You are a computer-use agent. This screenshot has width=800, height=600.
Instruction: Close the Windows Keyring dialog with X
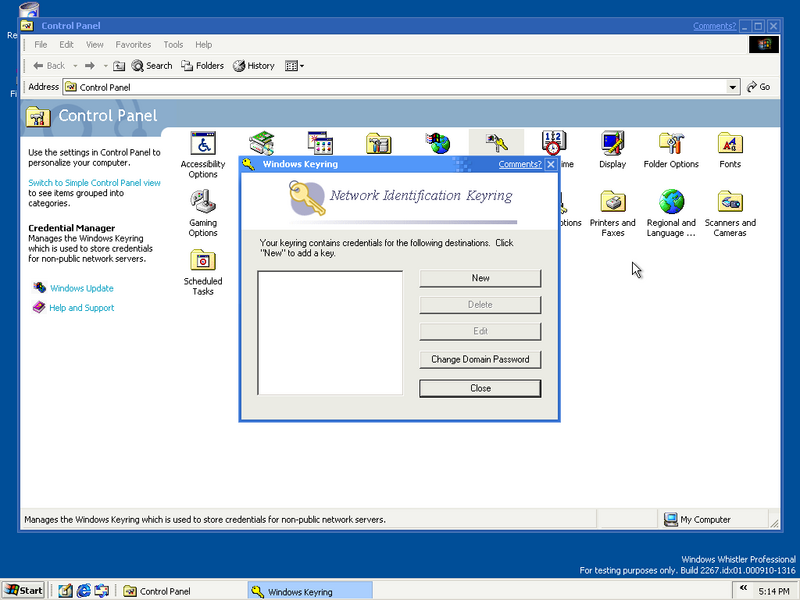pos(551,164)
